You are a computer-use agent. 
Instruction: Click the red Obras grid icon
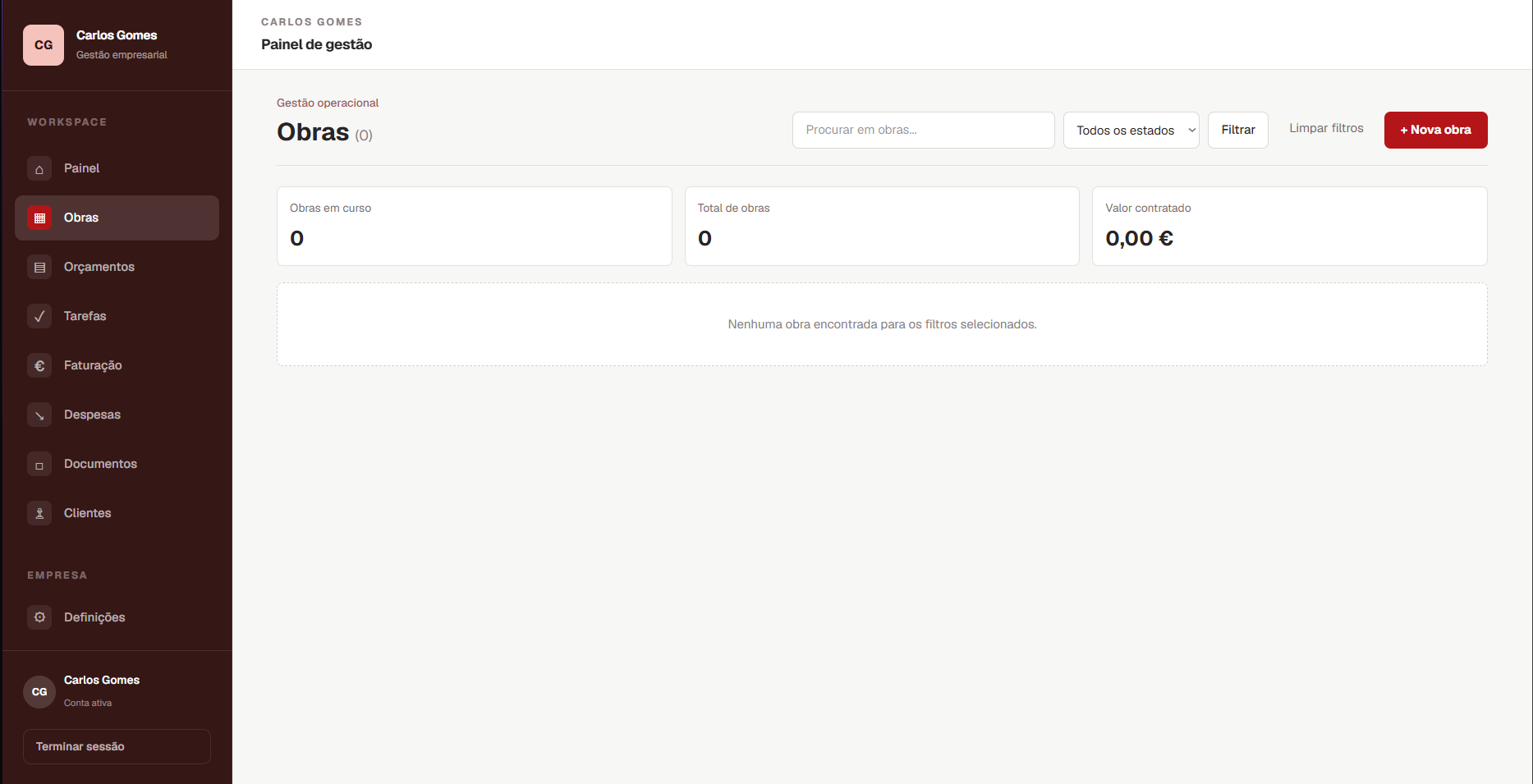point(39,218)
